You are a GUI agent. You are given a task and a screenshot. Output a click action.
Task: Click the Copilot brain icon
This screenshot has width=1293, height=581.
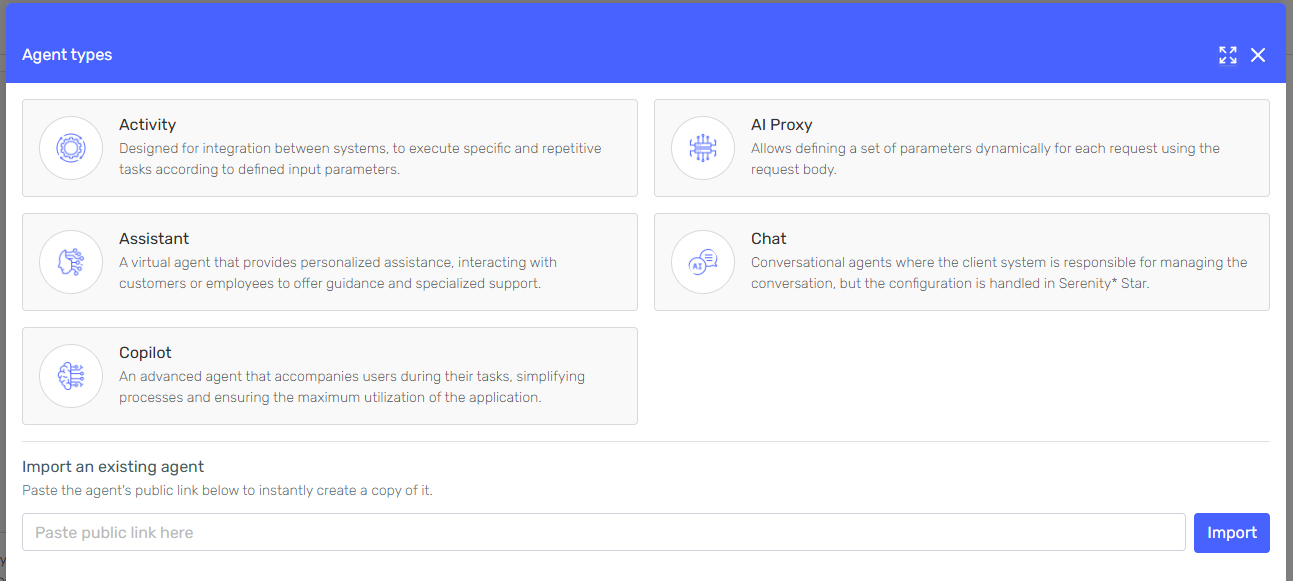(x=71, y=376)
